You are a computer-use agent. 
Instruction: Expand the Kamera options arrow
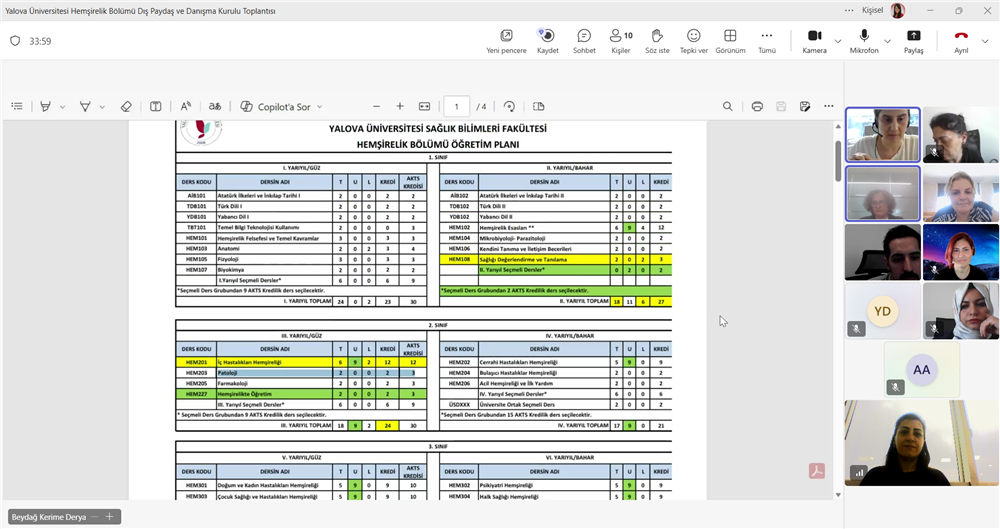[838, 41]
